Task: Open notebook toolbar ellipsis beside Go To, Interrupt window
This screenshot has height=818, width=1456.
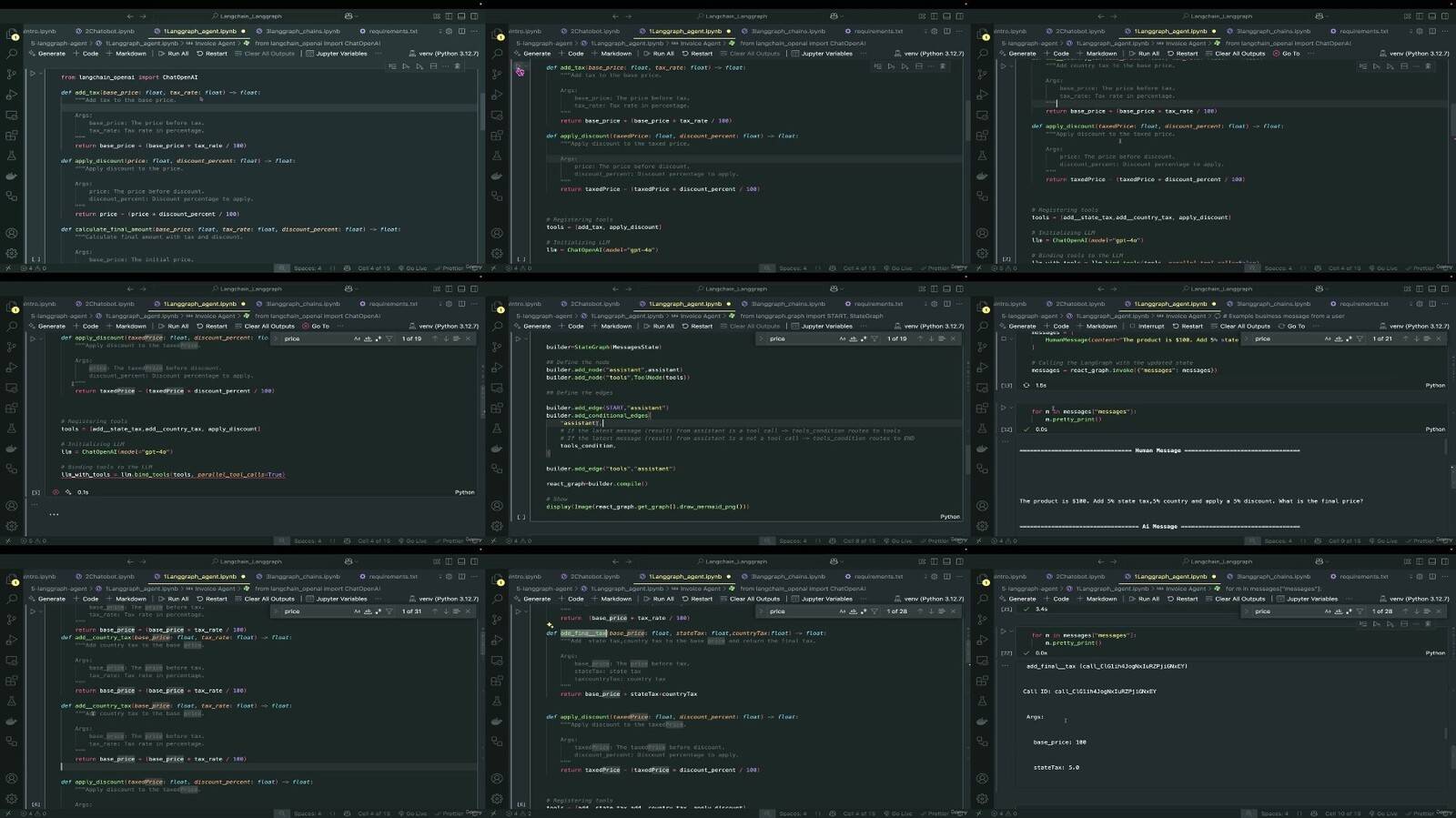Action: tap(1317, 326)
